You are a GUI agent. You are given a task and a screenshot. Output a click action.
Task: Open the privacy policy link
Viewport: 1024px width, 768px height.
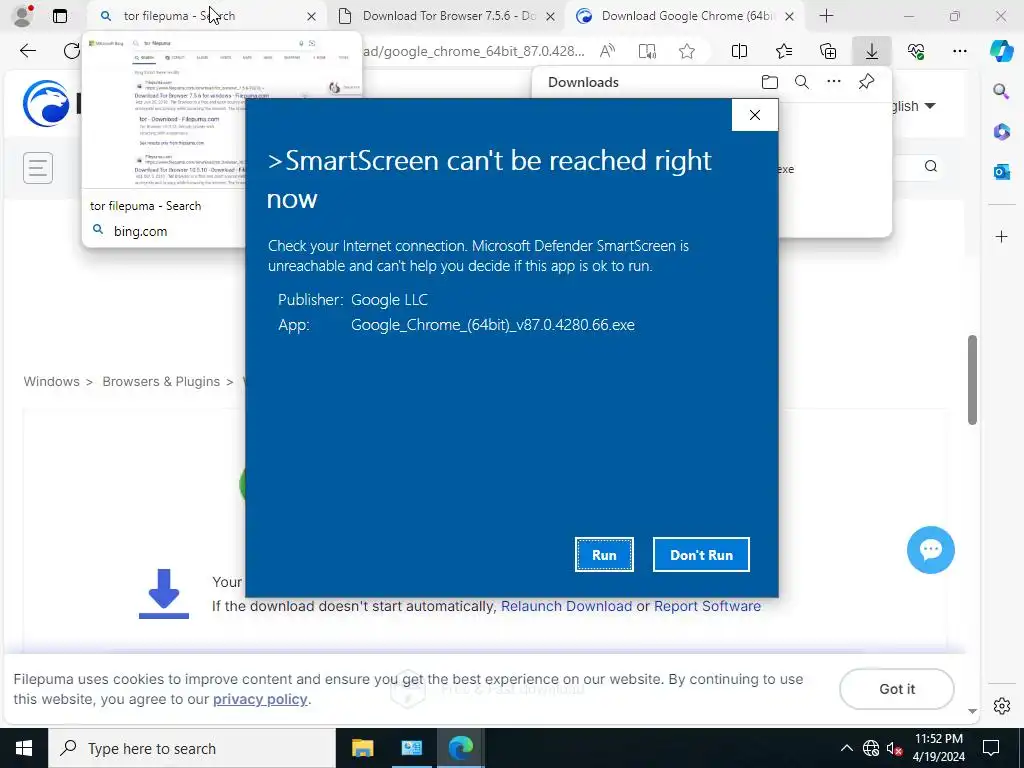pos(260,699)
